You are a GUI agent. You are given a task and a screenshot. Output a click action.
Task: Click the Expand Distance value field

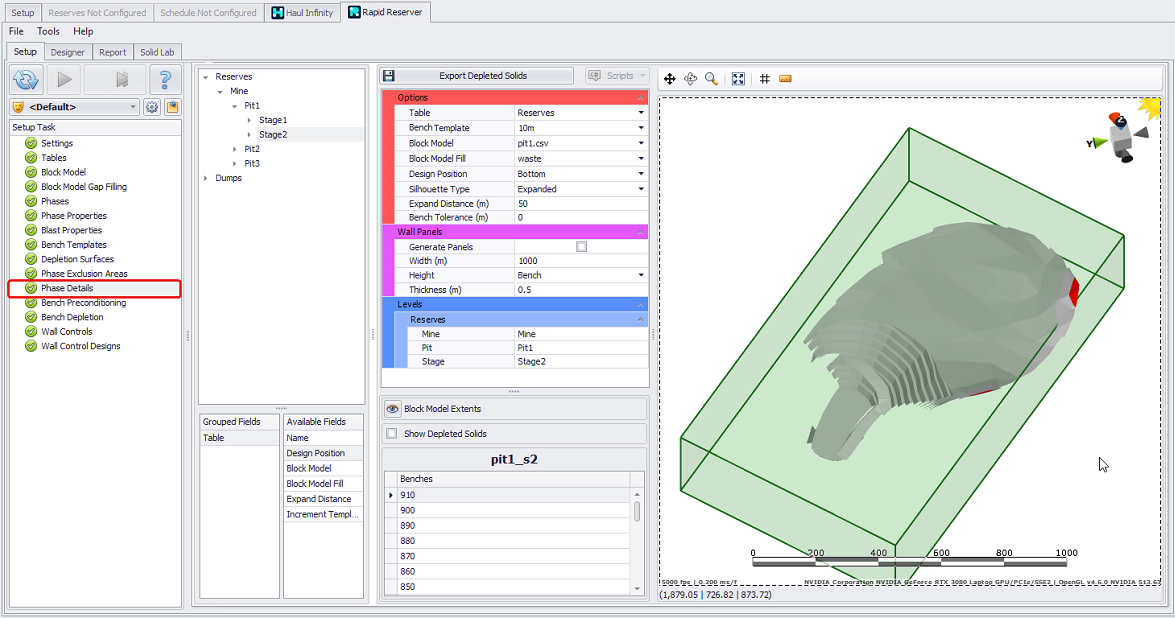click(x=578, y=204)
